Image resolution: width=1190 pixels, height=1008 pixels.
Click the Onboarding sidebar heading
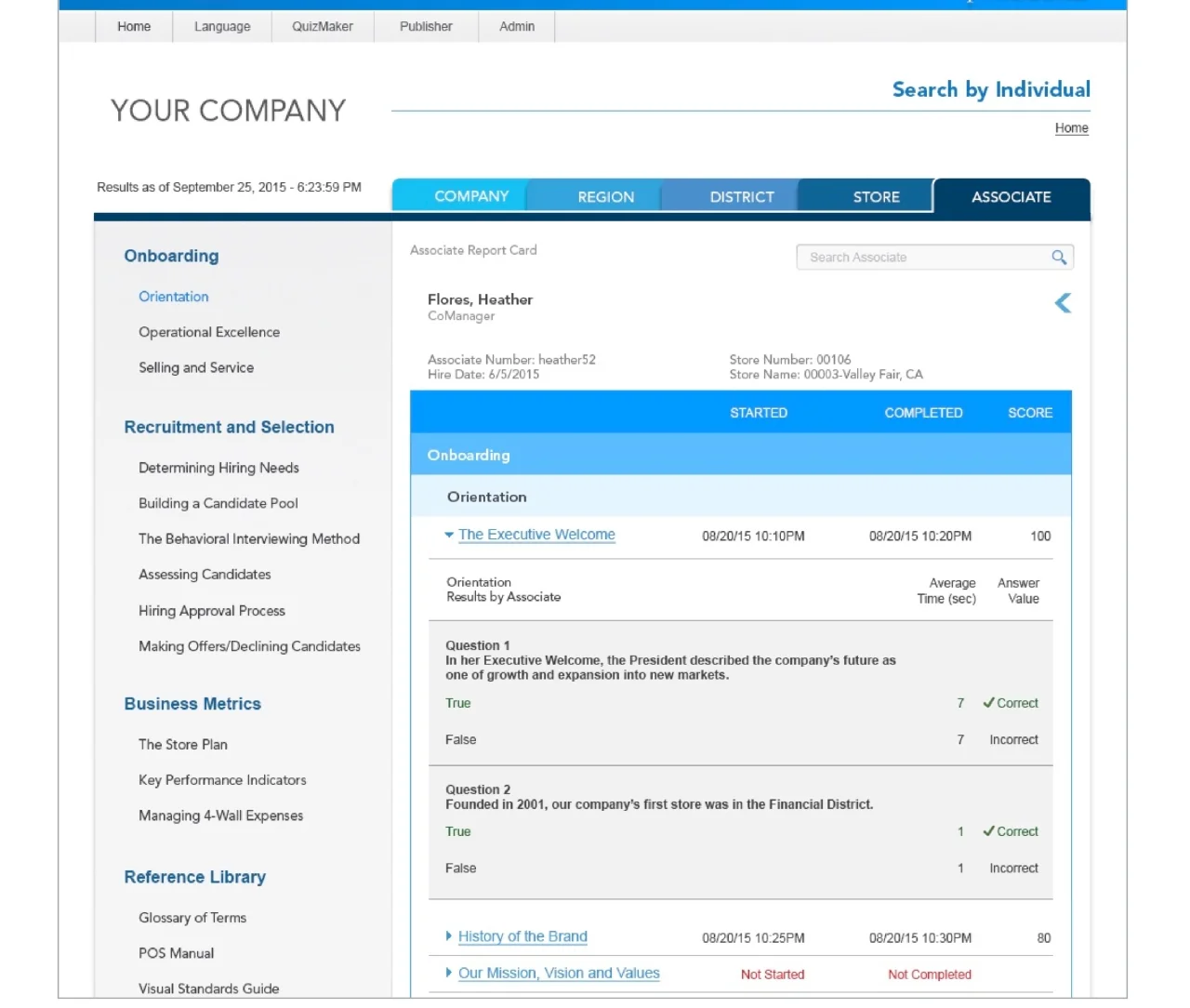(x=172, y=256)
